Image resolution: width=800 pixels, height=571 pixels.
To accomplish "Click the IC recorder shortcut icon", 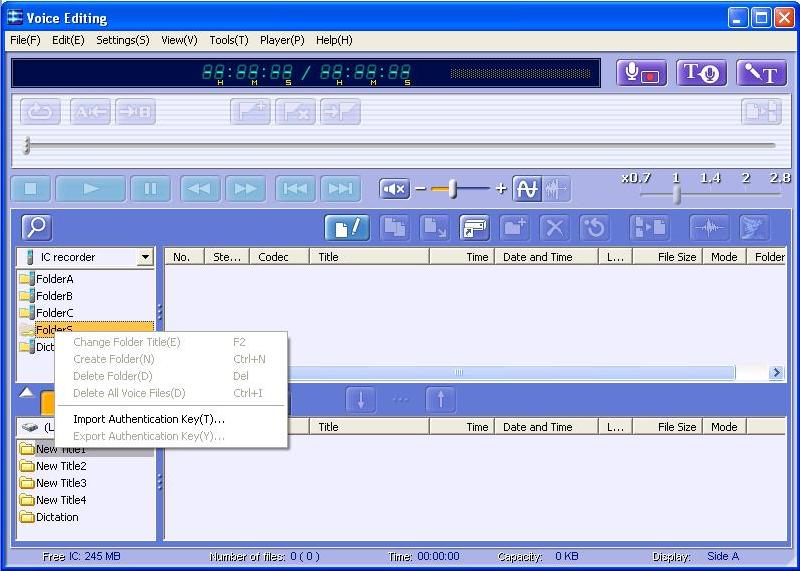I will [474, 228].
